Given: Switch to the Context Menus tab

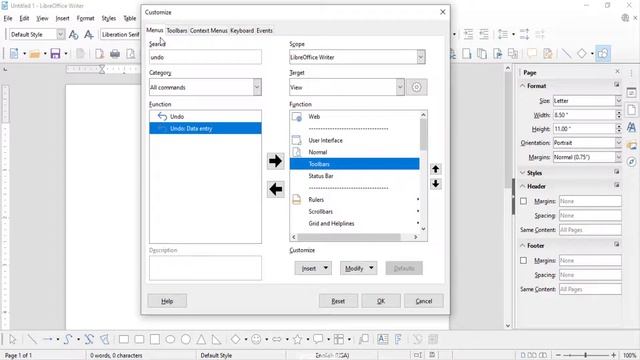Looking at the screenshot, I should pyautogui.click(x=209, y=31).
